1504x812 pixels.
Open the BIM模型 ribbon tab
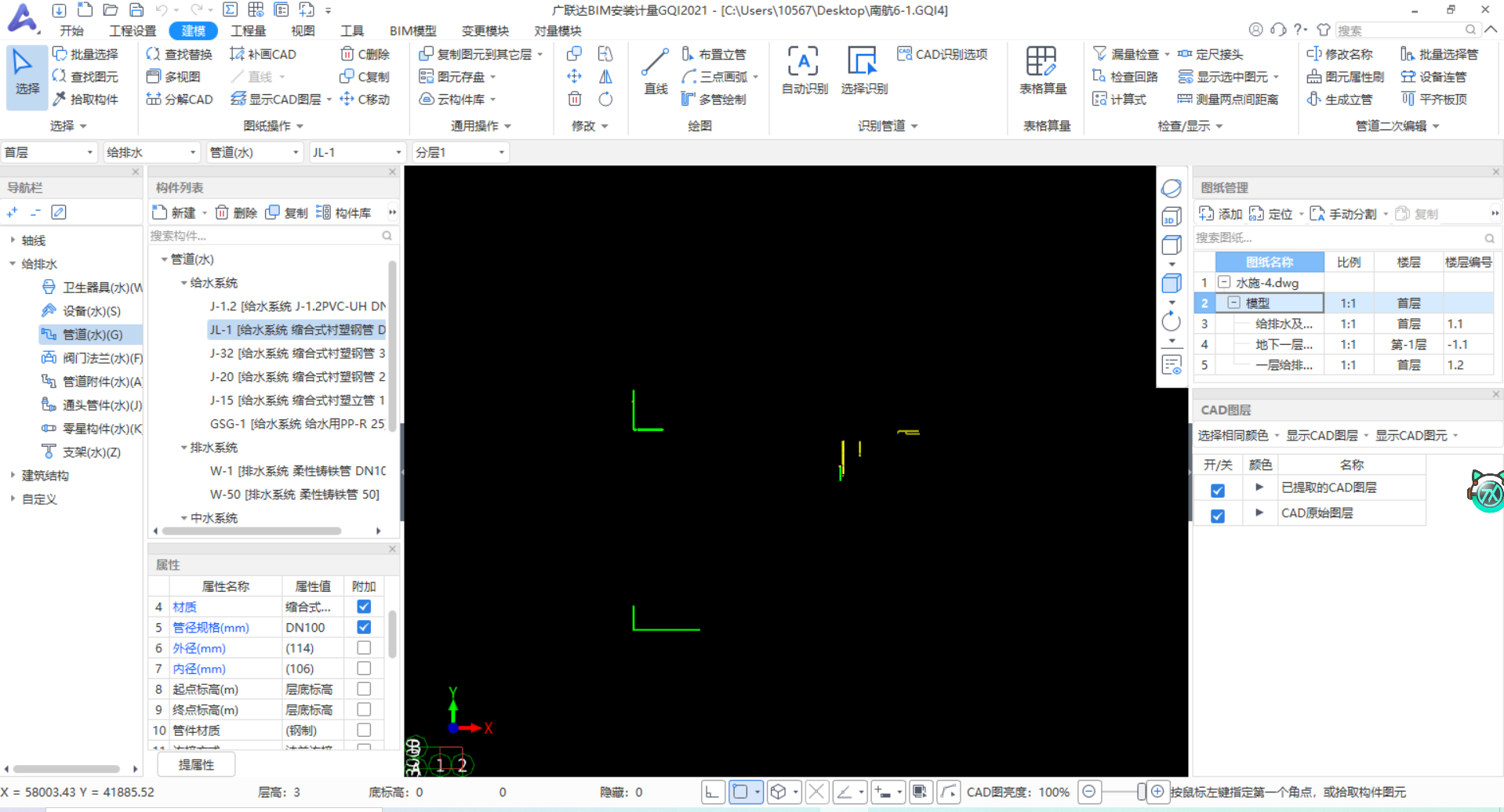[x=412, y=31]
